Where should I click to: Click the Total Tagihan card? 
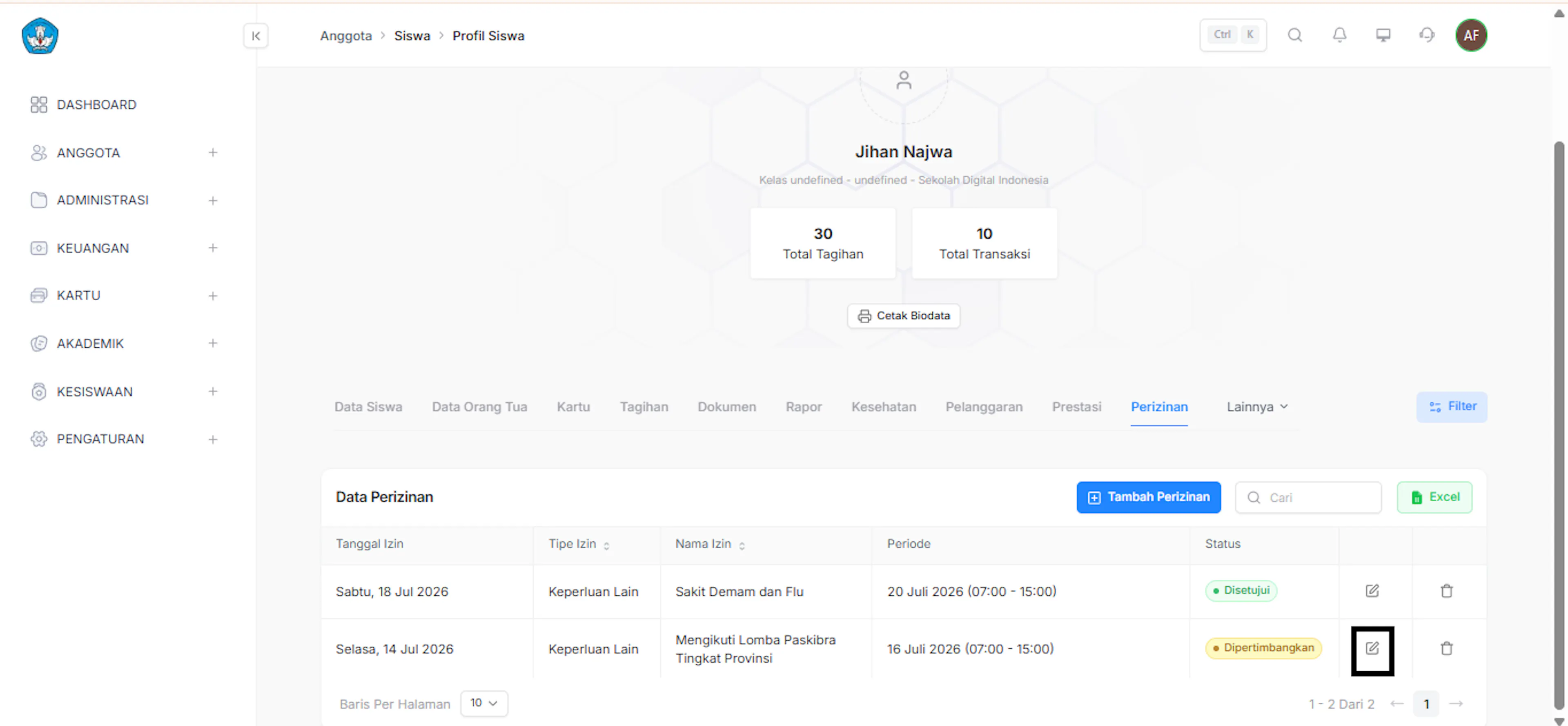click(823, 243)
